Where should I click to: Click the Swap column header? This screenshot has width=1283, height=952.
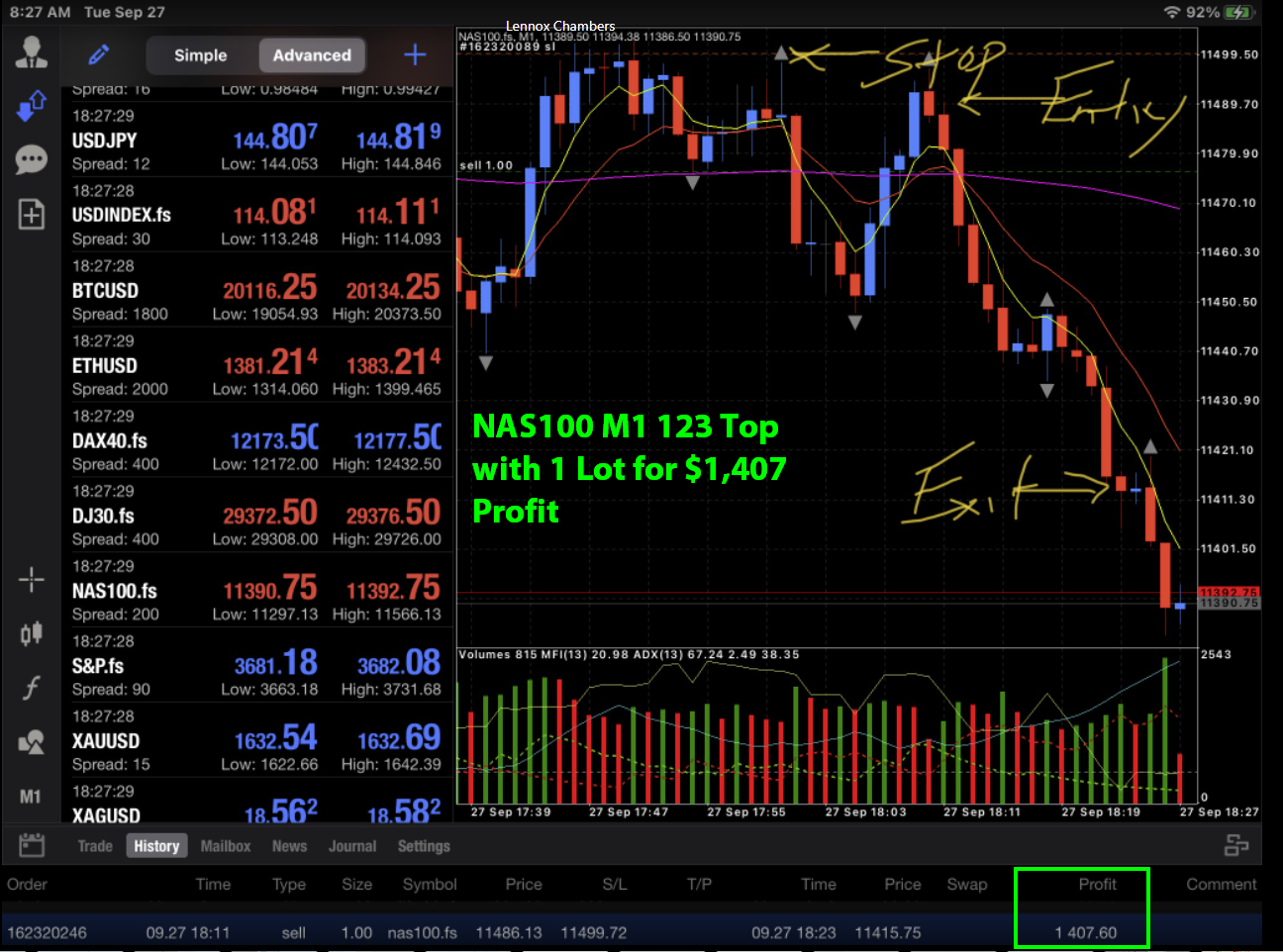tap(967, 885)
